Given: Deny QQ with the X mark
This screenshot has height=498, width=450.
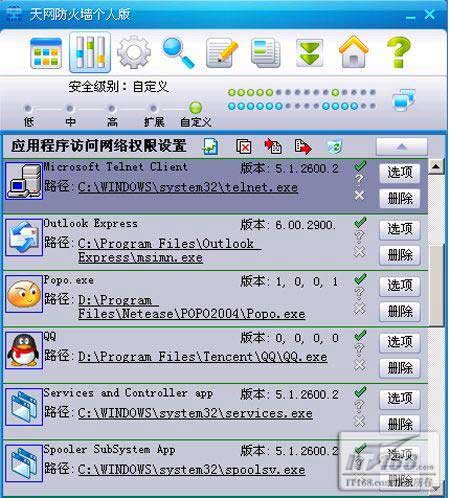Looking at the screenshot, I should click(x=359, y=365).
